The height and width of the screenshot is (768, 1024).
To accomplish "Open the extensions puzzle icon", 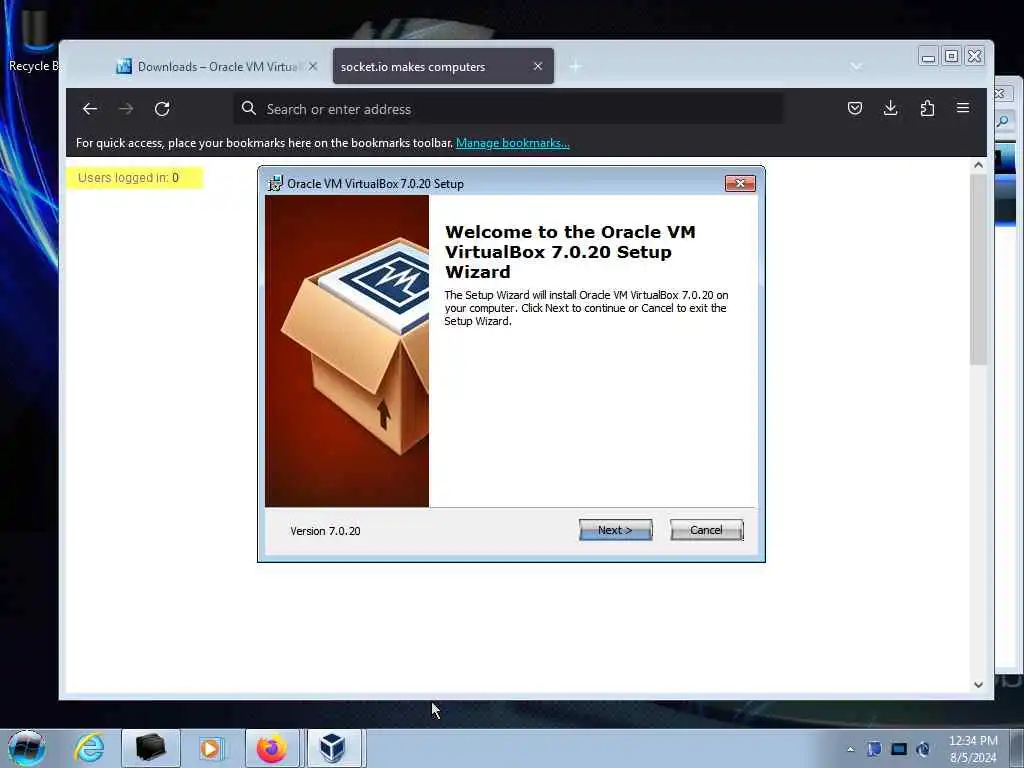I will [x=927, y=108].
